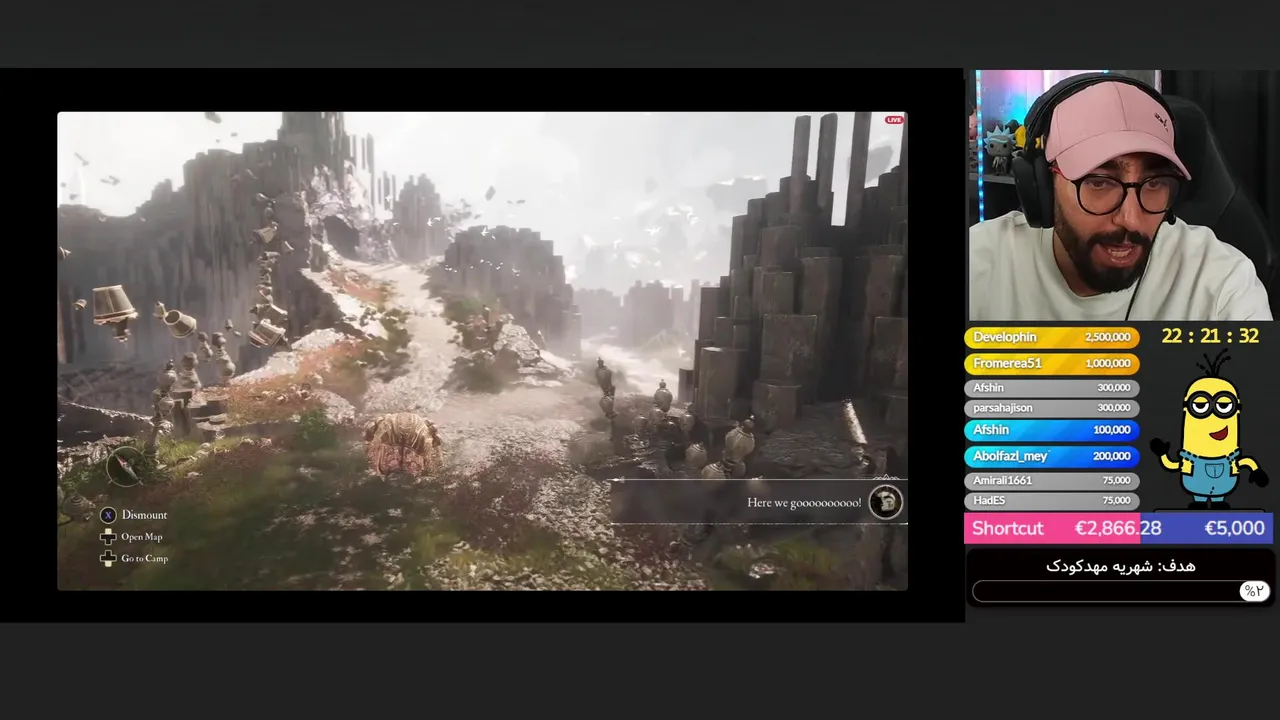Click the circular compass icon above Dismount

126,465
